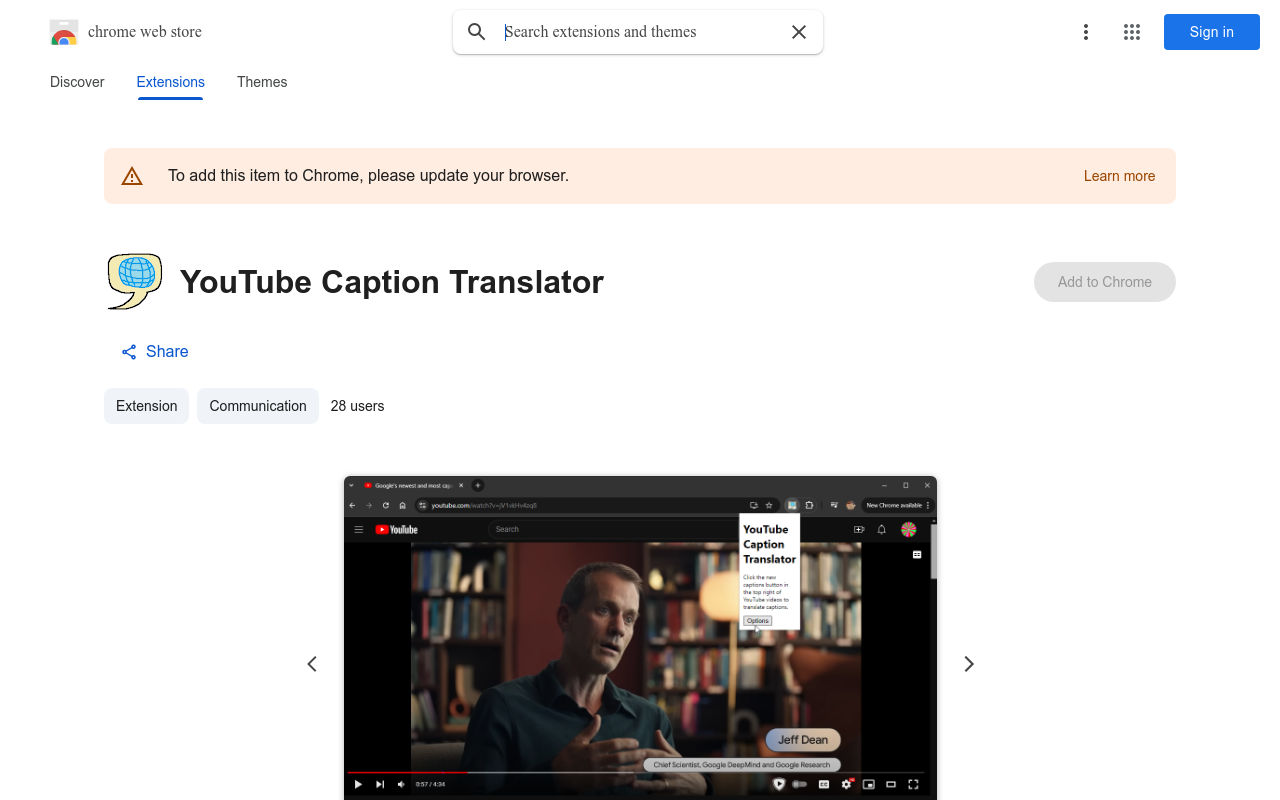This screenshot has height=800, width=1280.
Task: Click the Chrome Web Store logo
Action: (64, 32)
